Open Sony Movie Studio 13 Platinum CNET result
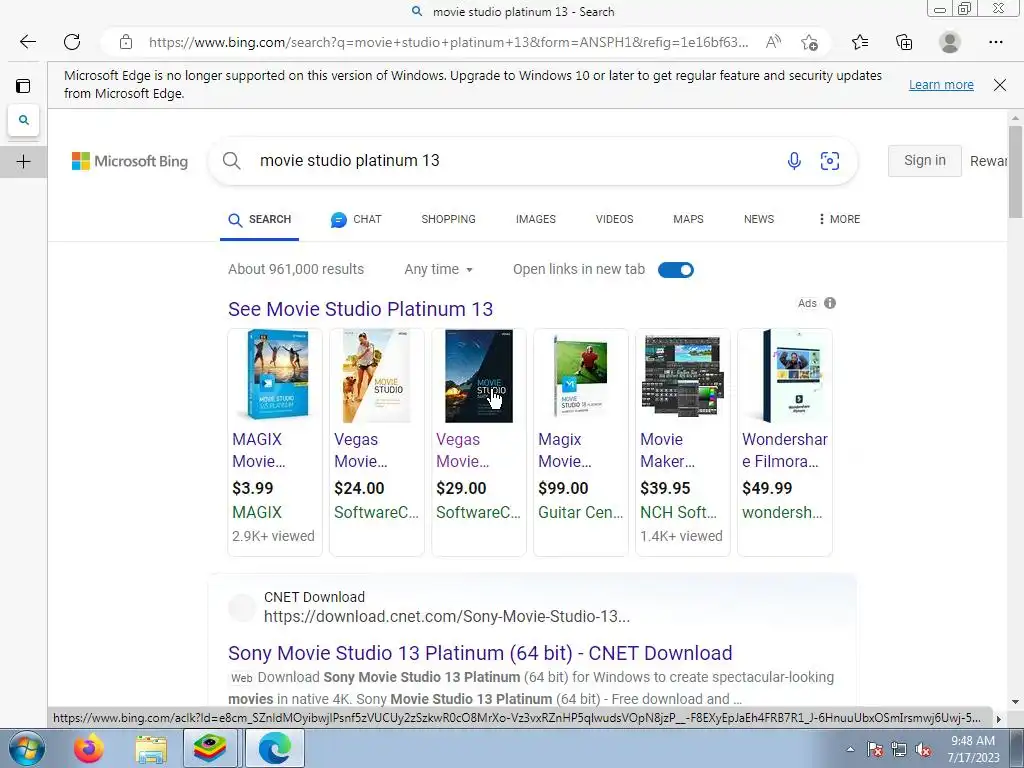Image resolution: width=1024 pixels, height=768 pixels. coord(480,653)
